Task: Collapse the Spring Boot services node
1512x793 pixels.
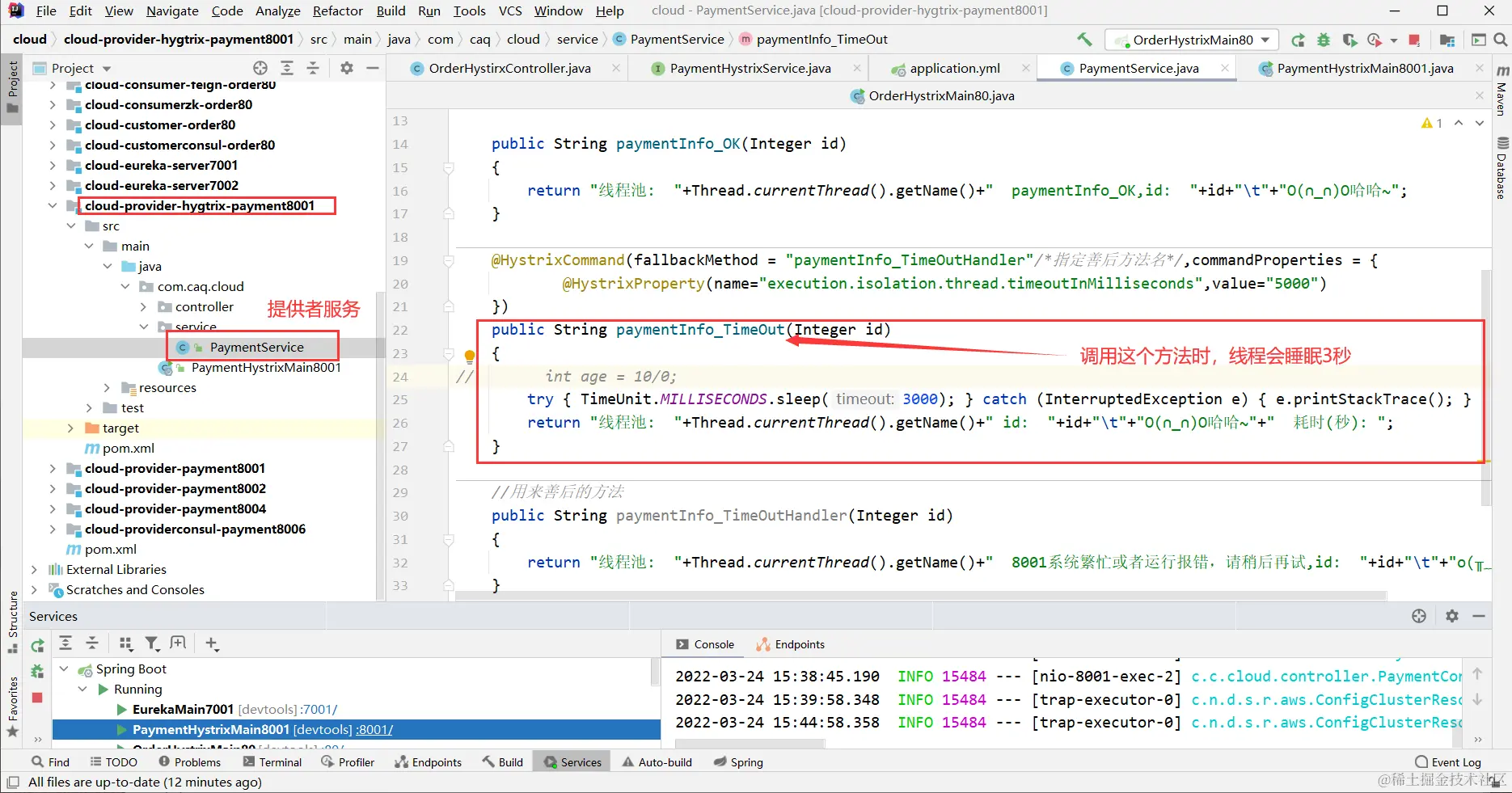Action: point(64,669)
